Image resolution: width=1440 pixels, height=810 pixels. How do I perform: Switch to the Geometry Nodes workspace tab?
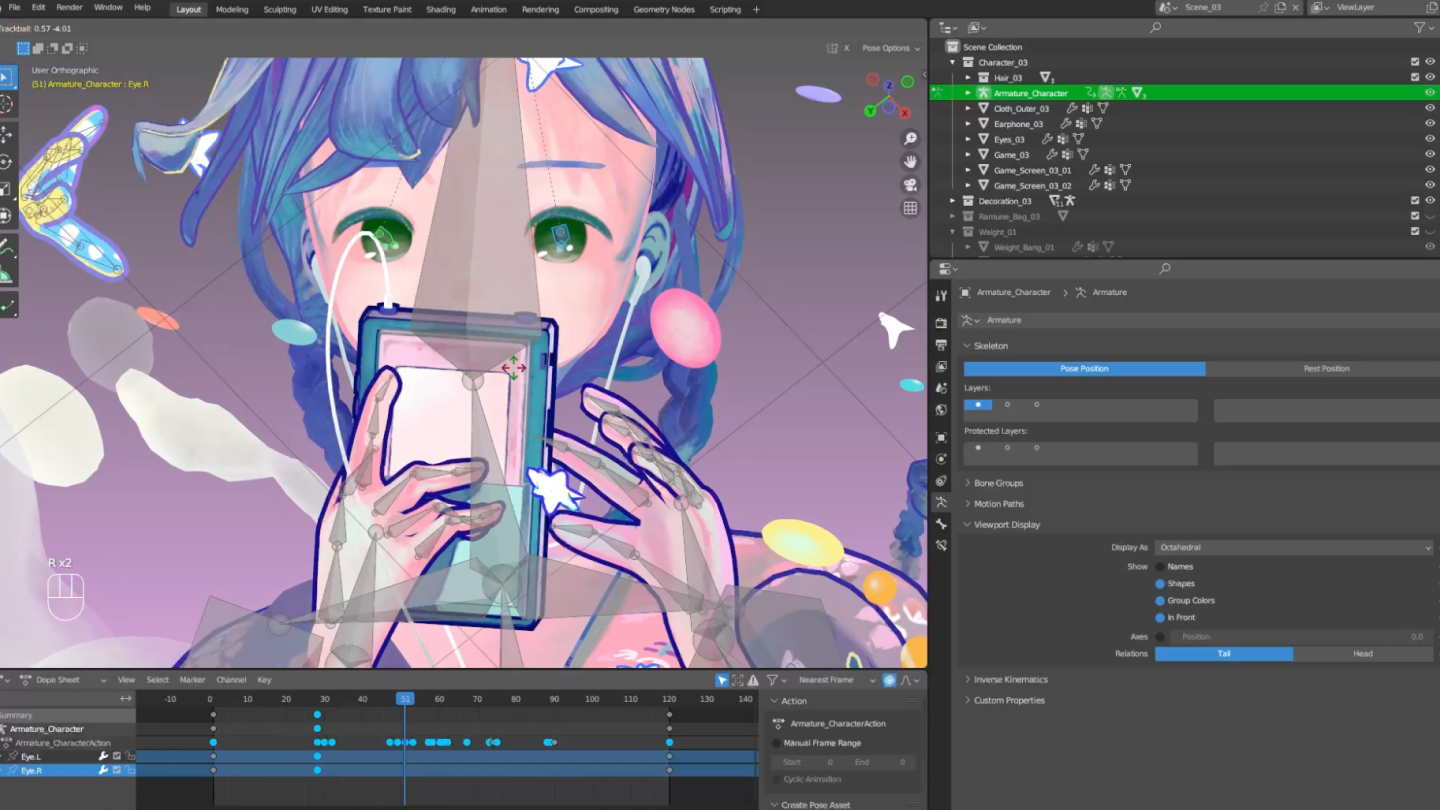click(662, 9)
